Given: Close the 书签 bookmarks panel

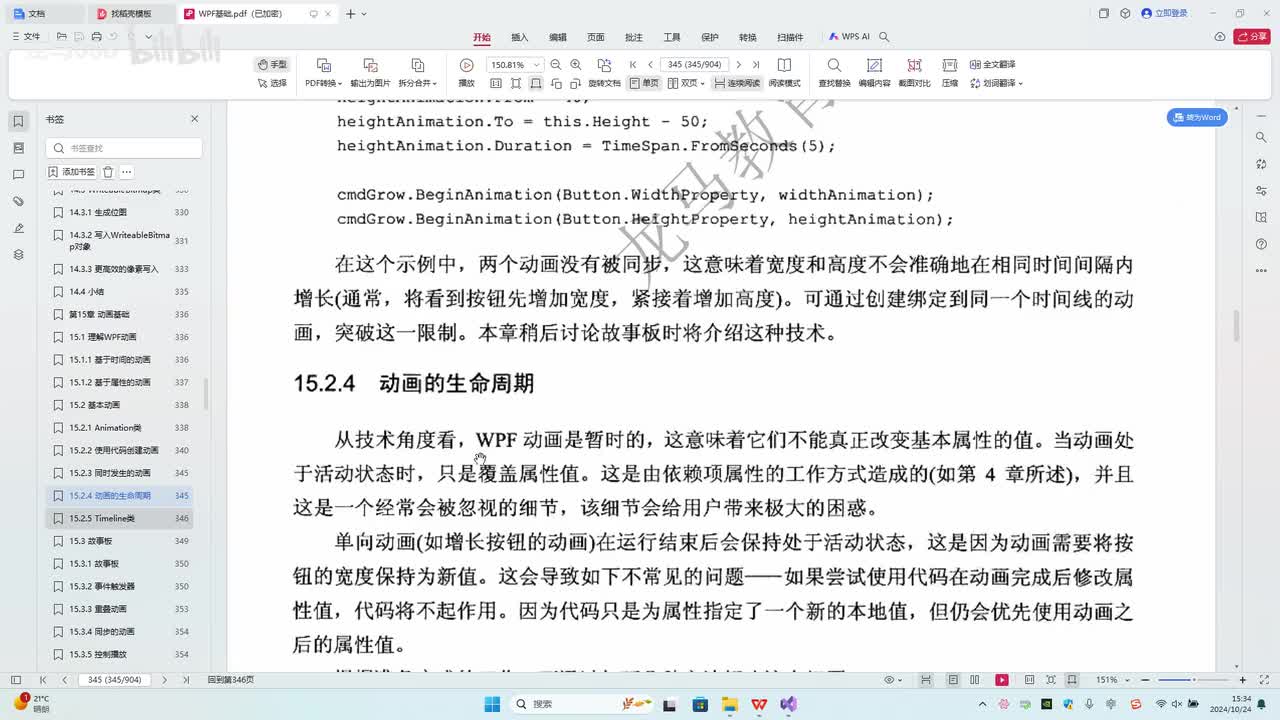Looking at the screenshot, I should click(195, 119).
